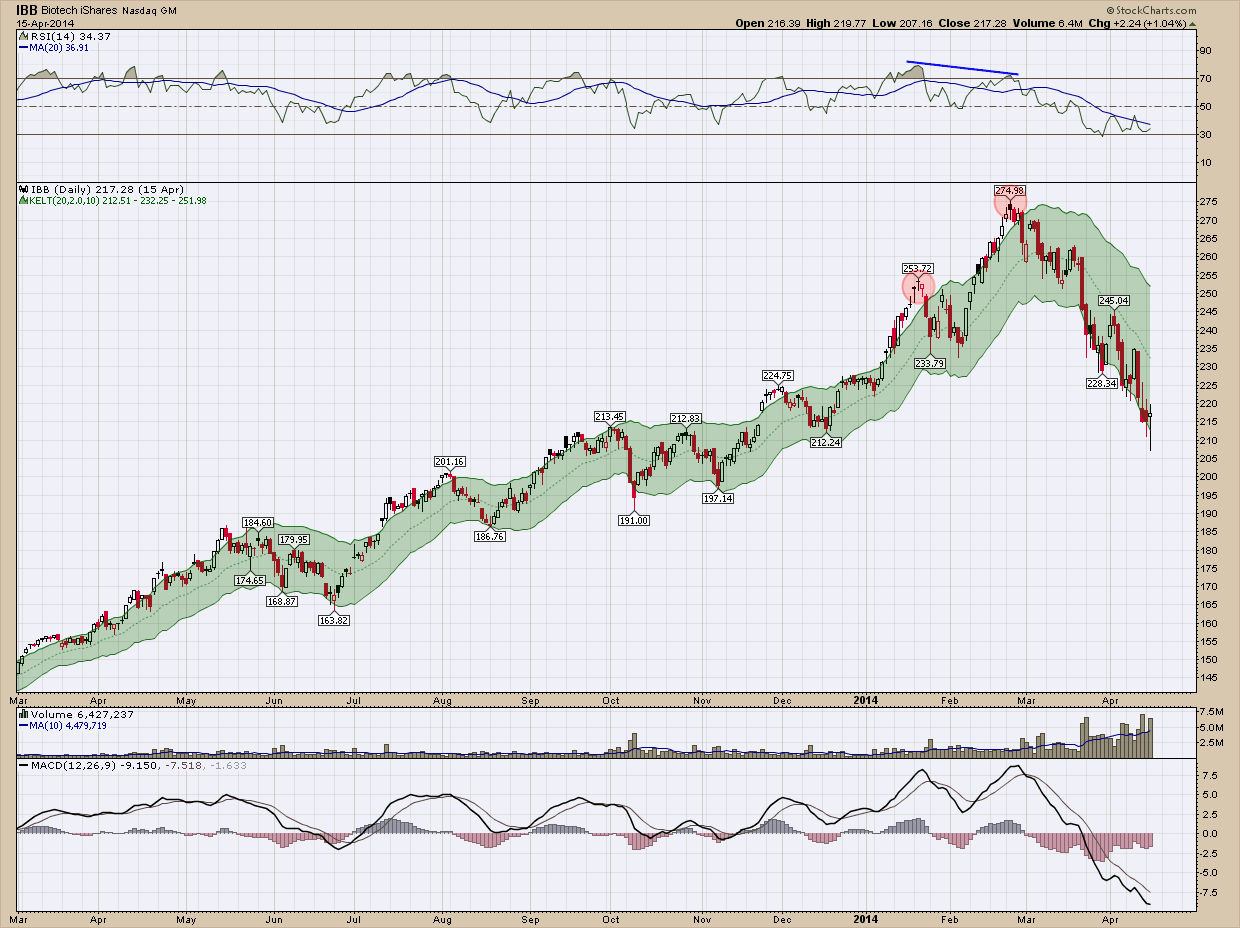The width and height of the screenshot is (1240, 928).
Task: Click the MA(20) 36.91 legend entry
Action: tap(54, 46)
